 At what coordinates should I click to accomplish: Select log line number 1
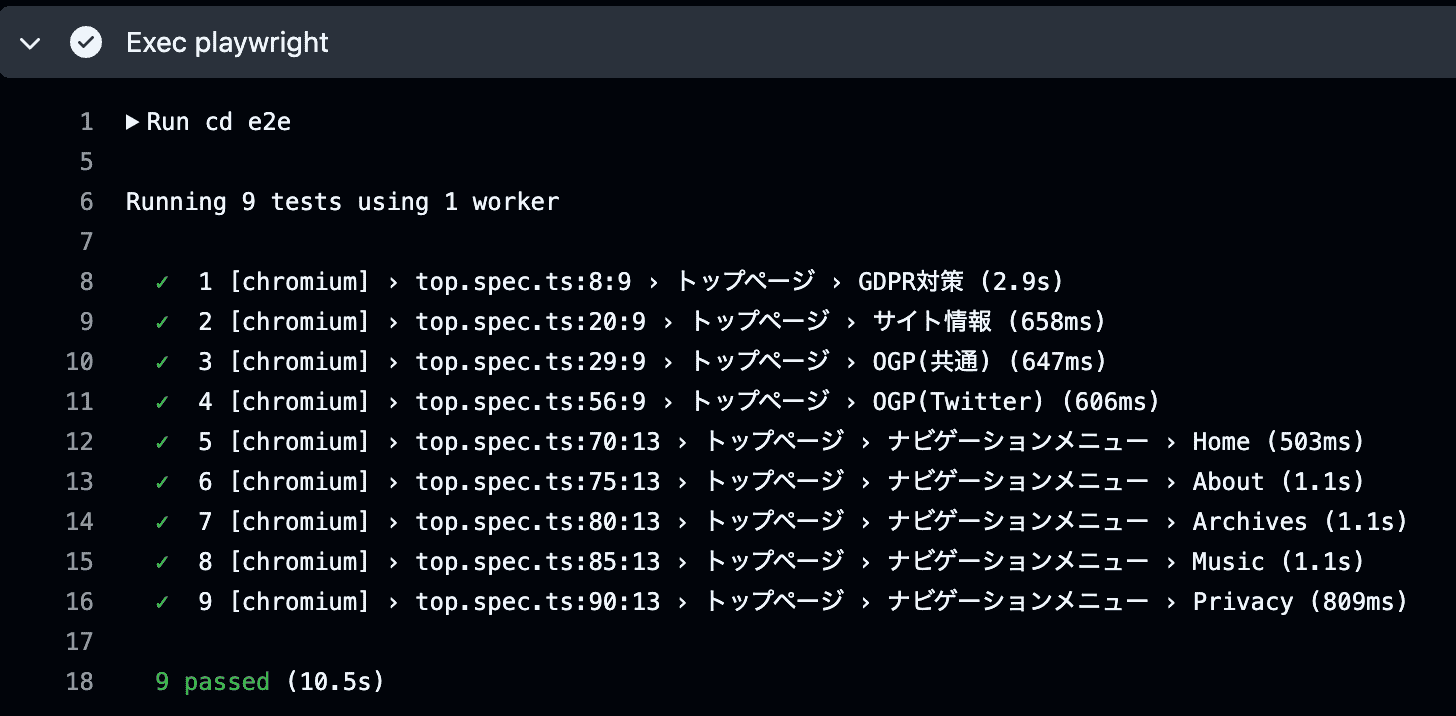click(85, 122)
